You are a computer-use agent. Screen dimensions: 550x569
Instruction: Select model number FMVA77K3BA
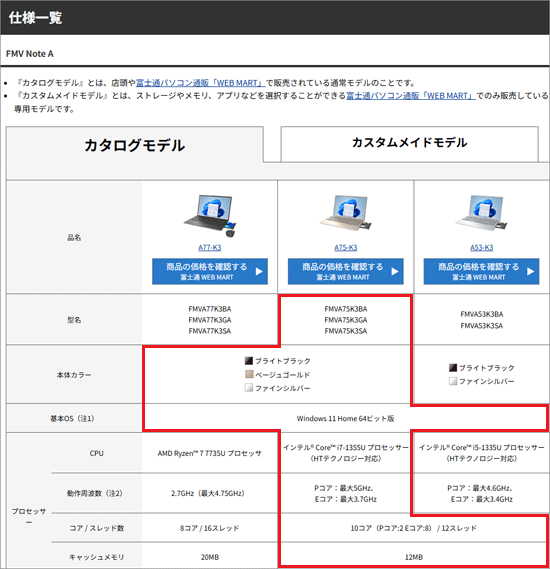210,309
